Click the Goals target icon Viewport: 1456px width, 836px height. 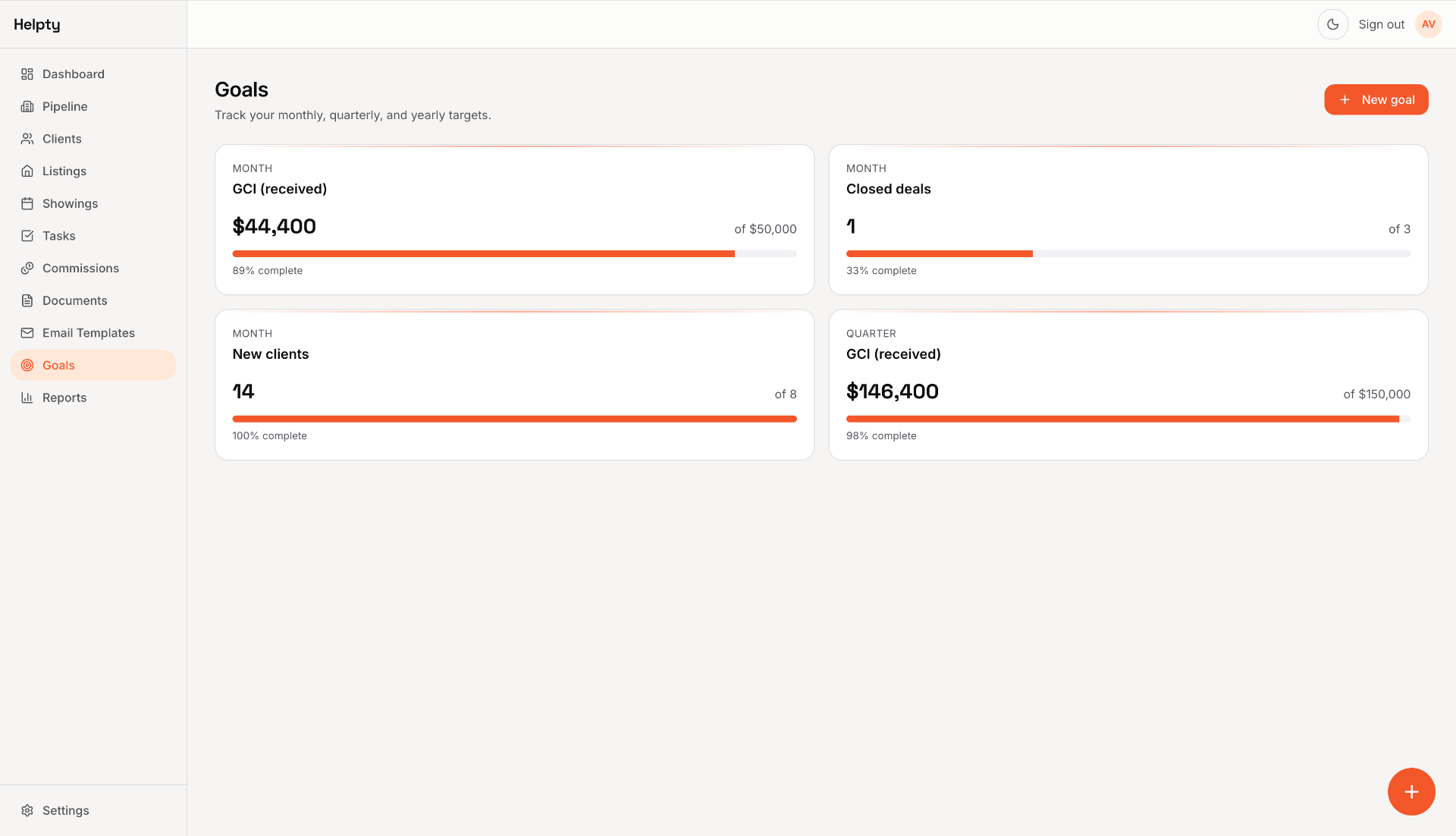27,366
